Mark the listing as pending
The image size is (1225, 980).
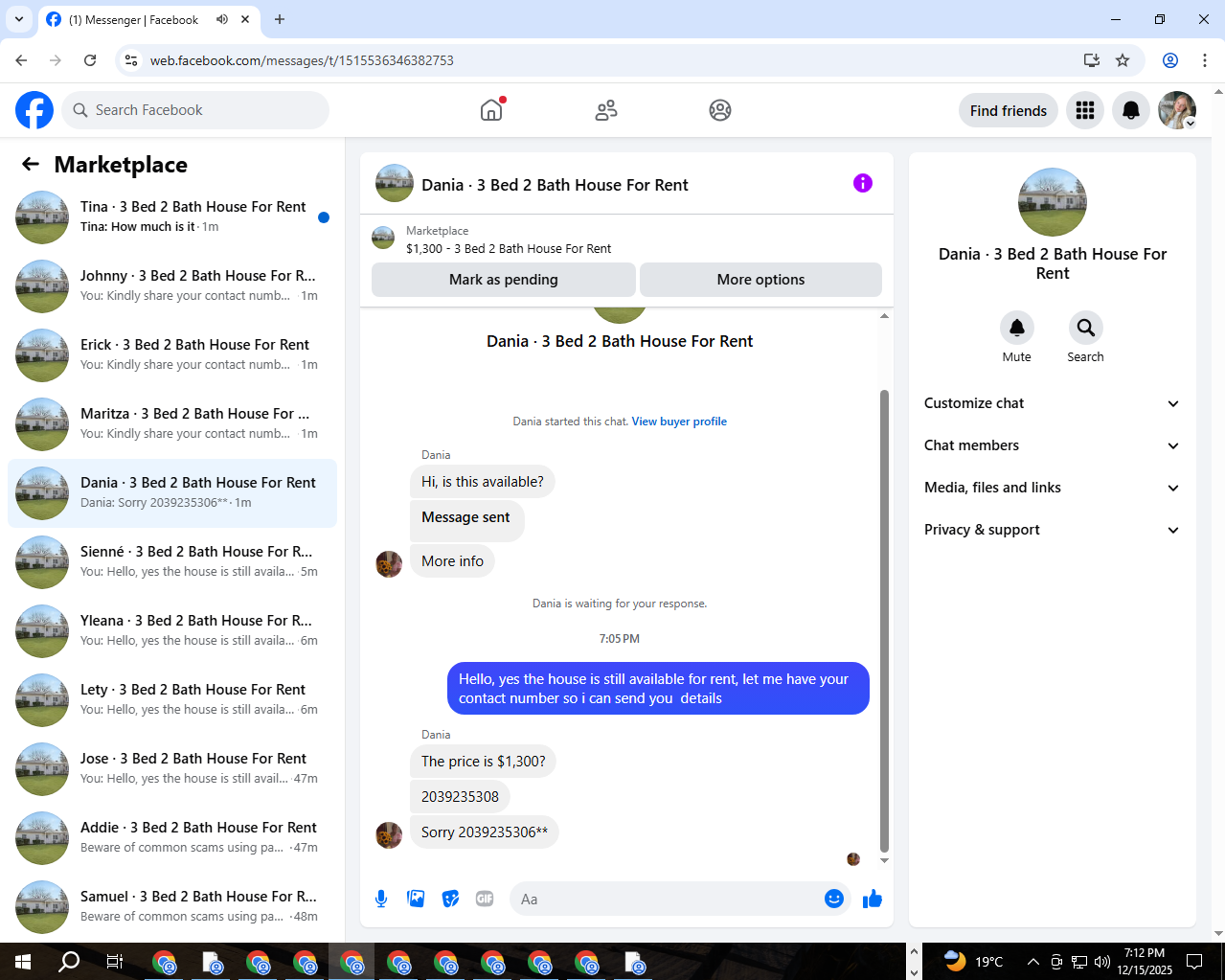tap(504, 280)
